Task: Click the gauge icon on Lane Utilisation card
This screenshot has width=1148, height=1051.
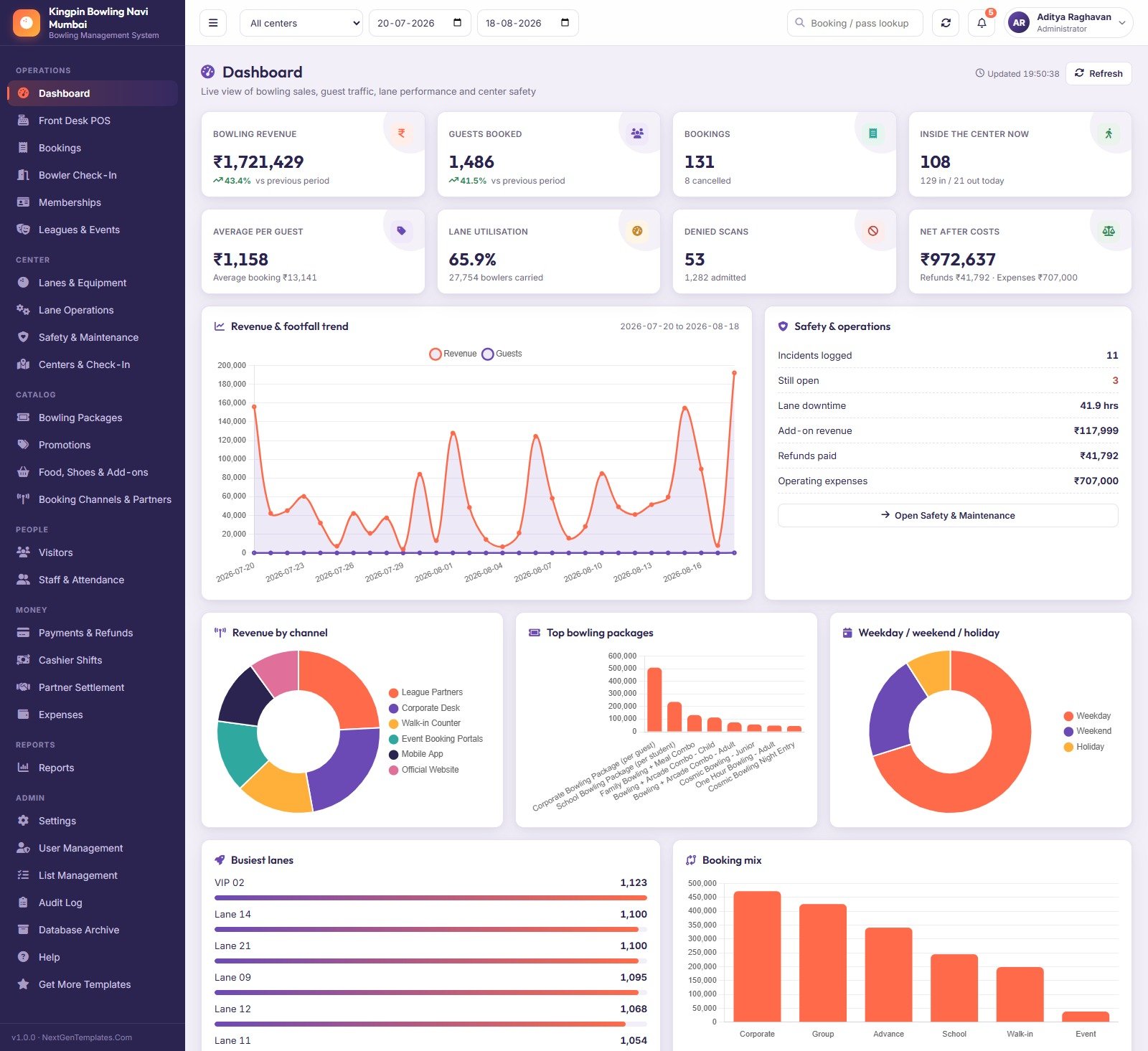Action: coord(637,231)
